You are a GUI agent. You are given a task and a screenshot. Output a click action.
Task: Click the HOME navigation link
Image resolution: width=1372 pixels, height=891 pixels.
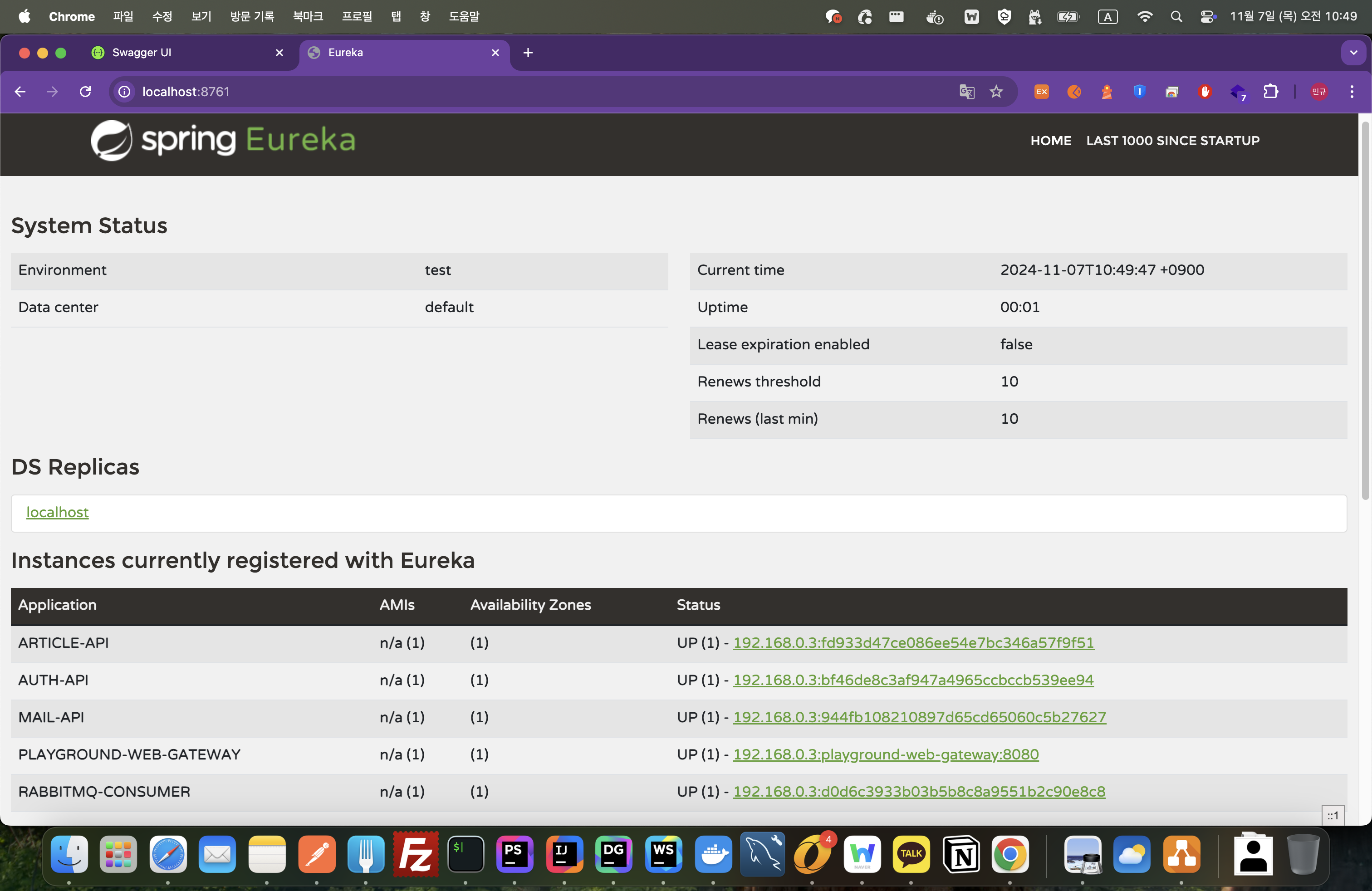[1050, 141]
